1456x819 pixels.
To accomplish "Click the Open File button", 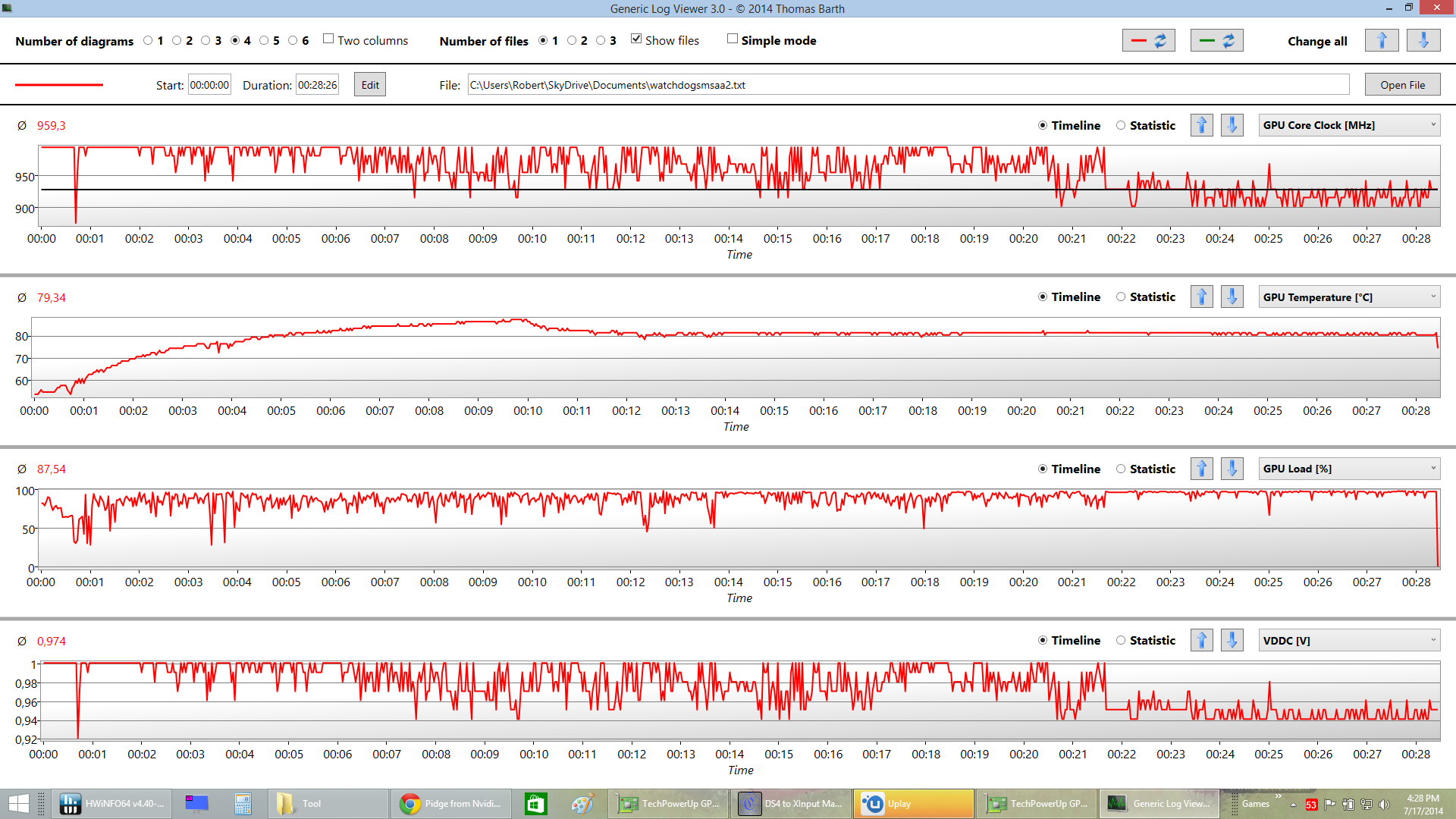I will (x=1402, y=85).
